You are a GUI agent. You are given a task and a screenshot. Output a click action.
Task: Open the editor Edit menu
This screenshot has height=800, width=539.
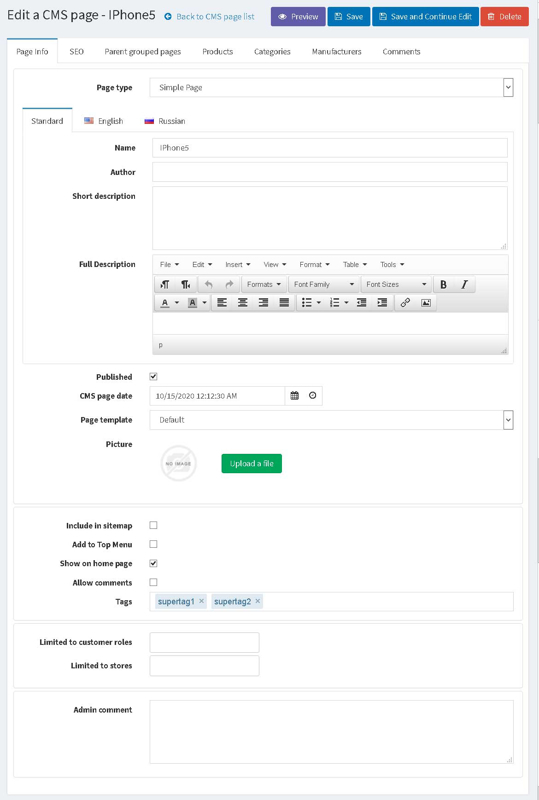(x=202, y=264)
